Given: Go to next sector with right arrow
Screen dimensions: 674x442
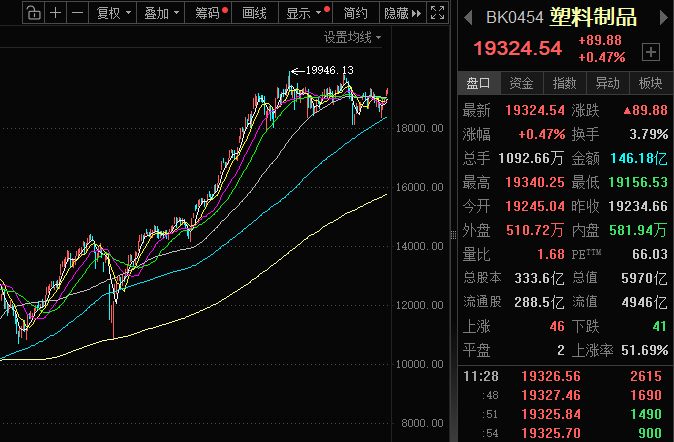Looking at the screenshot, I should pos(663,18).
